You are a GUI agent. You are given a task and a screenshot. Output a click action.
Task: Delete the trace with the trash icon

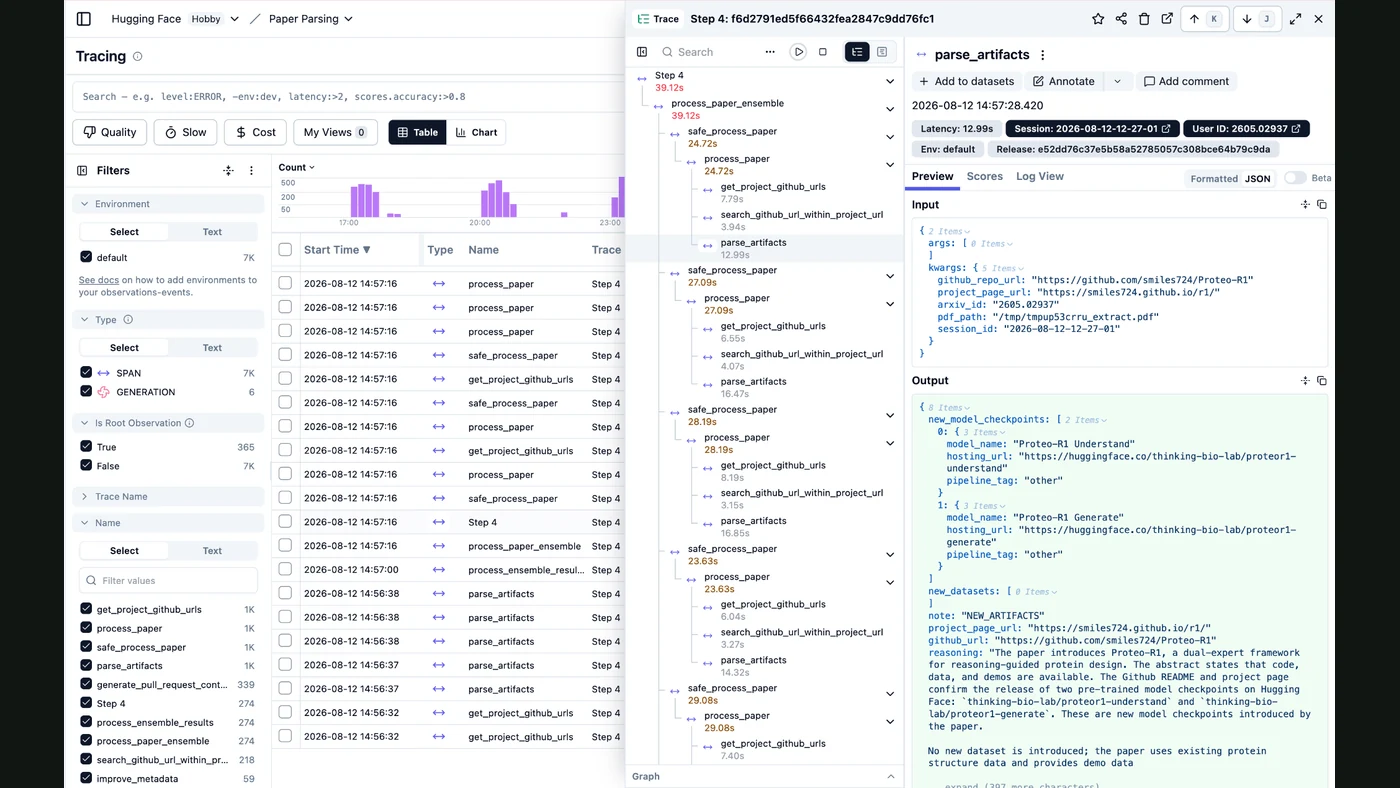coord(1144,19)
